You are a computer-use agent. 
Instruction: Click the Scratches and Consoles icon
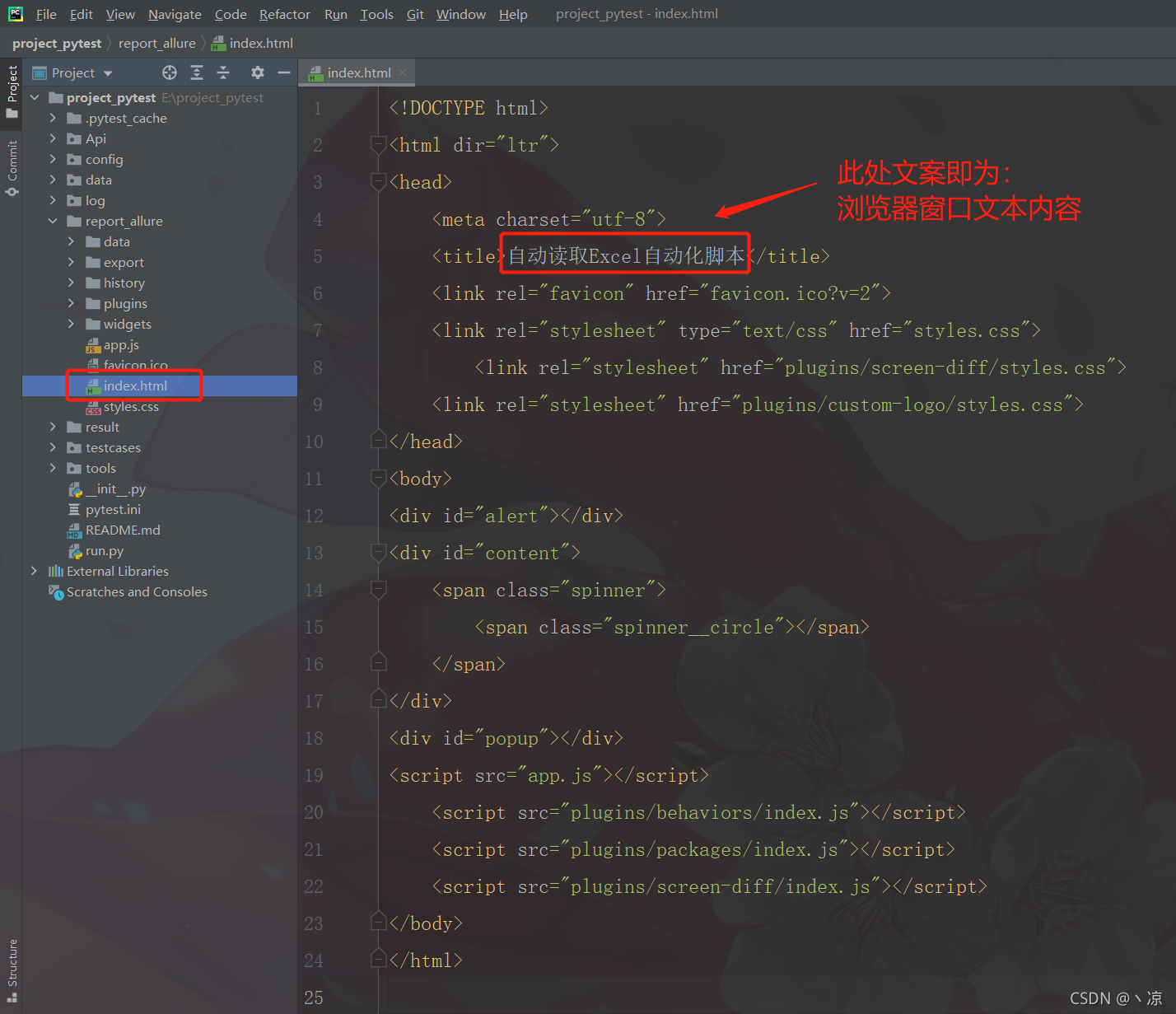[x=56, y=592]
